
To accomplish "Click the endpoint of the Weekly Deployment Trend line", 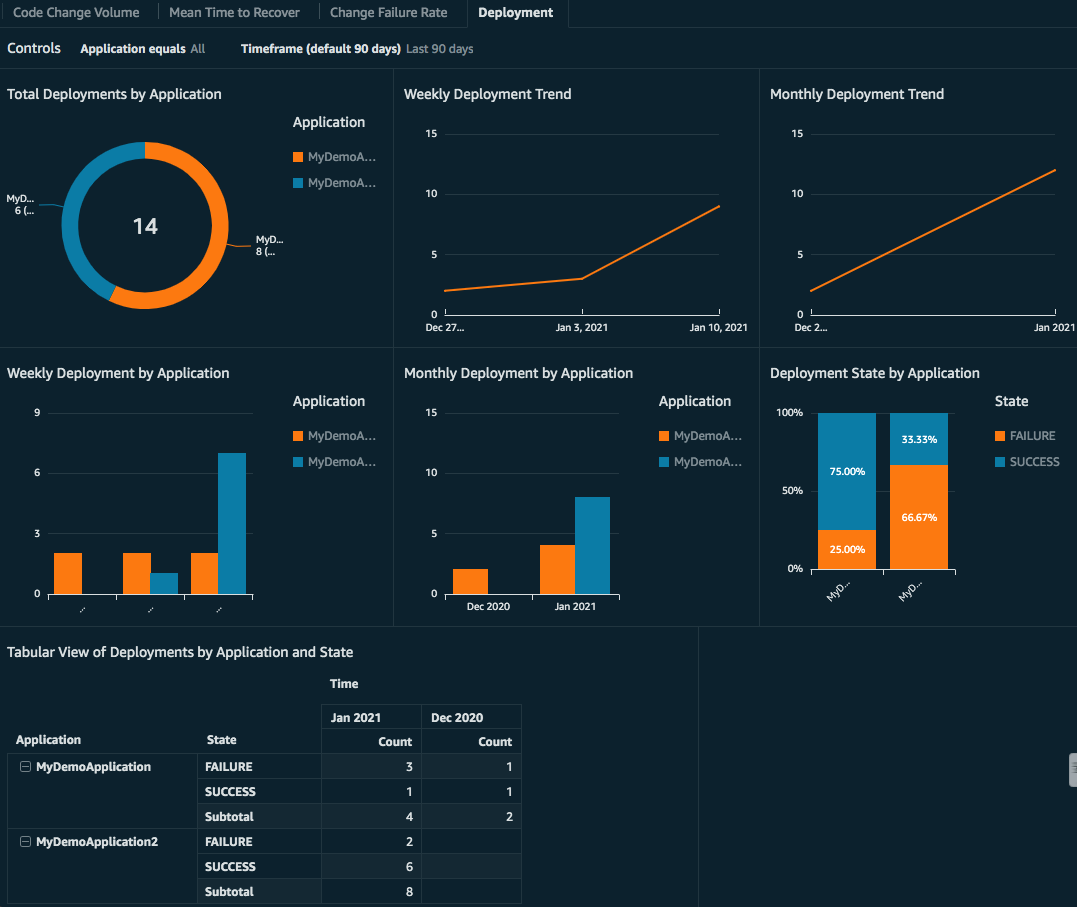I will point(718,207).
